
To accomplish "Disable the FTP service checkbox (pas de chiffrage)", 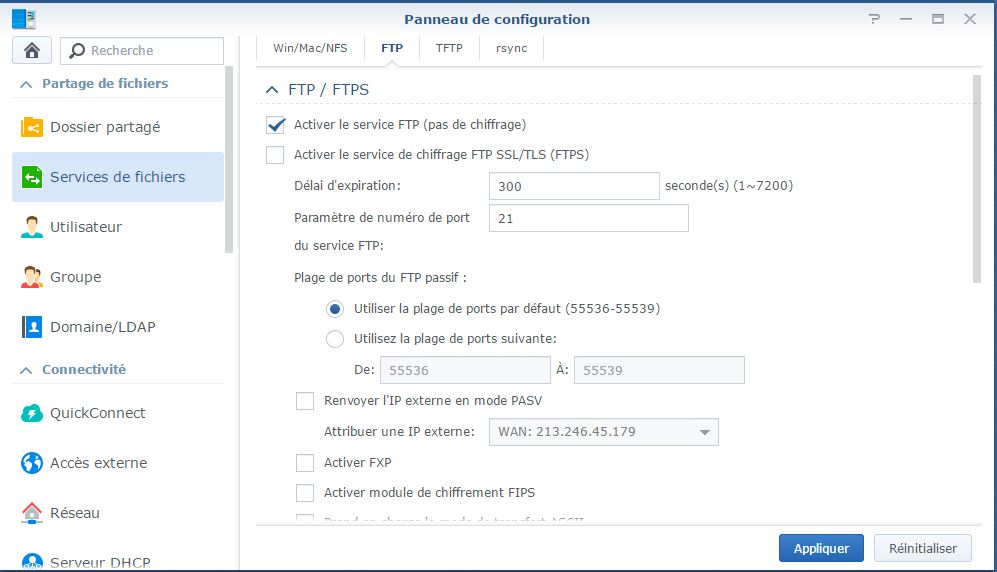I will 275,125.
